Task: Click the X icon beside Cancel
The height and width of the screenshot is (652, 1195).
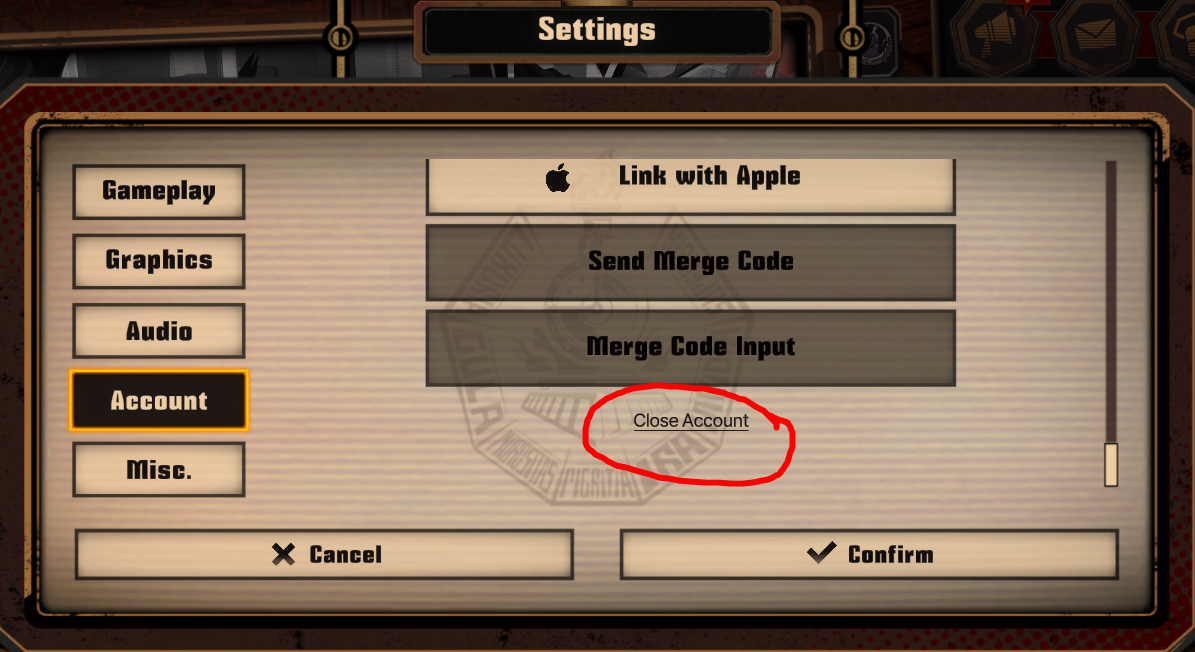Action: (x=284, y=555)
